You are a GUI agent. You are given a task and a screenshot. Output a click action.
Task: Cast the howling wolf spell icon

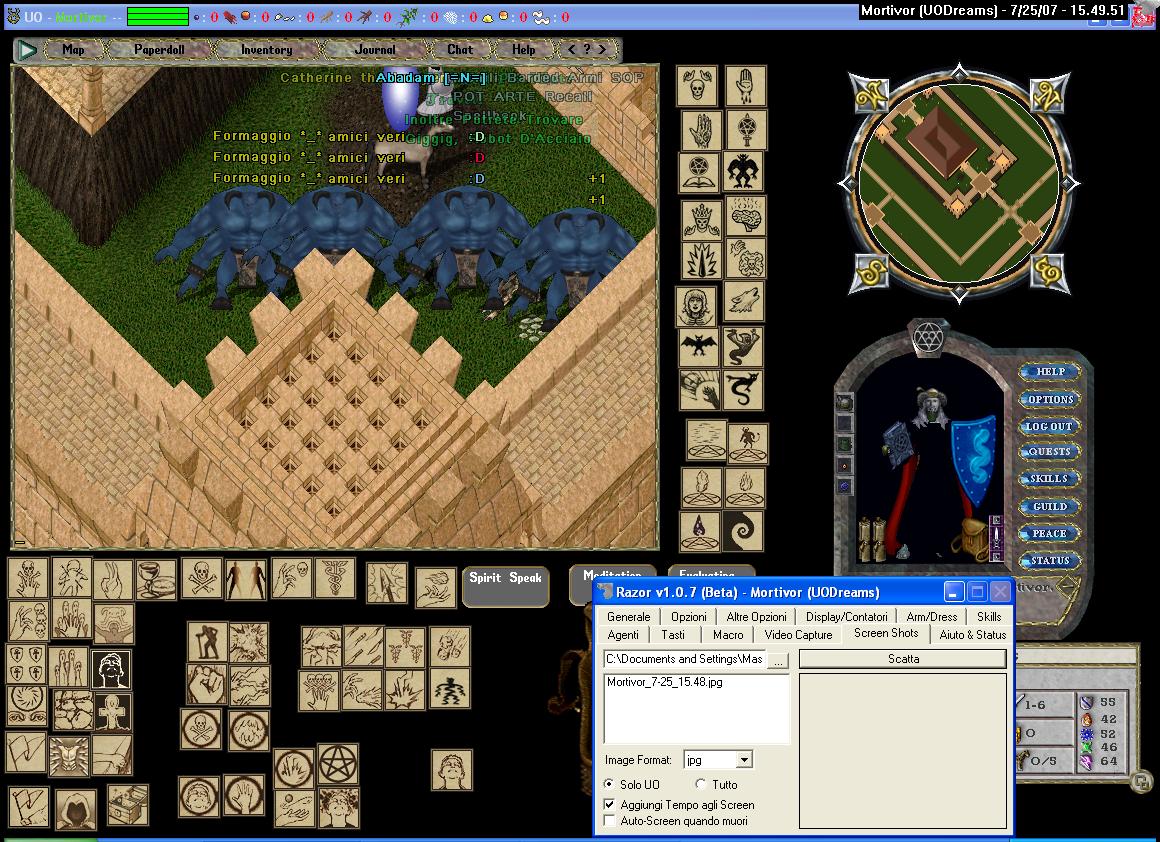click(x=744, y=302)
